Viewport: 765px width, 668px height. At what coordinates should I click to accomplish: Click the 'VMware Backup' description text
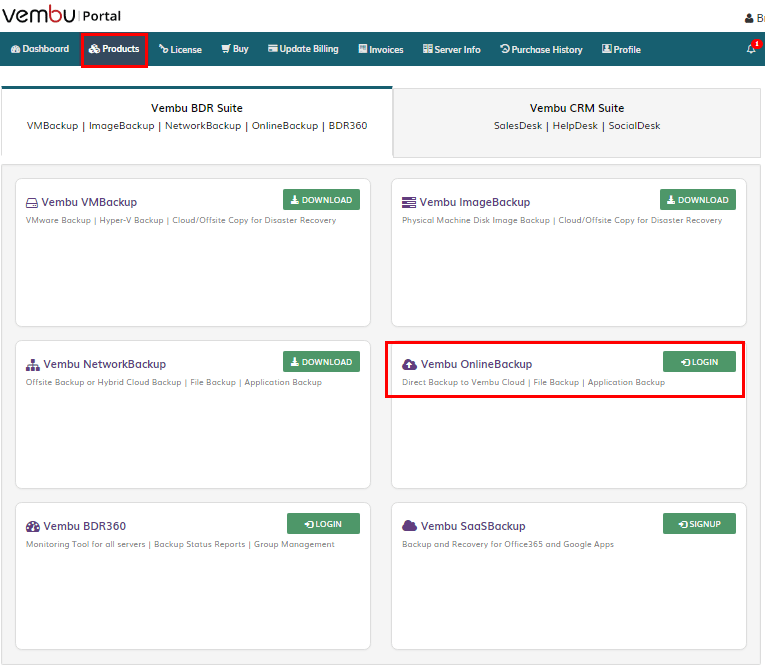tap(58, 220)
